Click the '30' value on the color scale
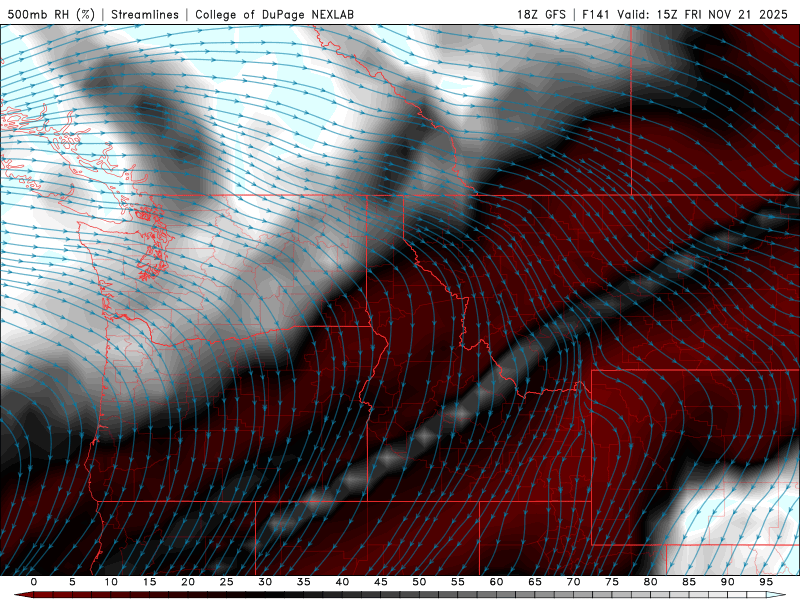This screenshot has width=800, height=600. (265, 582)
